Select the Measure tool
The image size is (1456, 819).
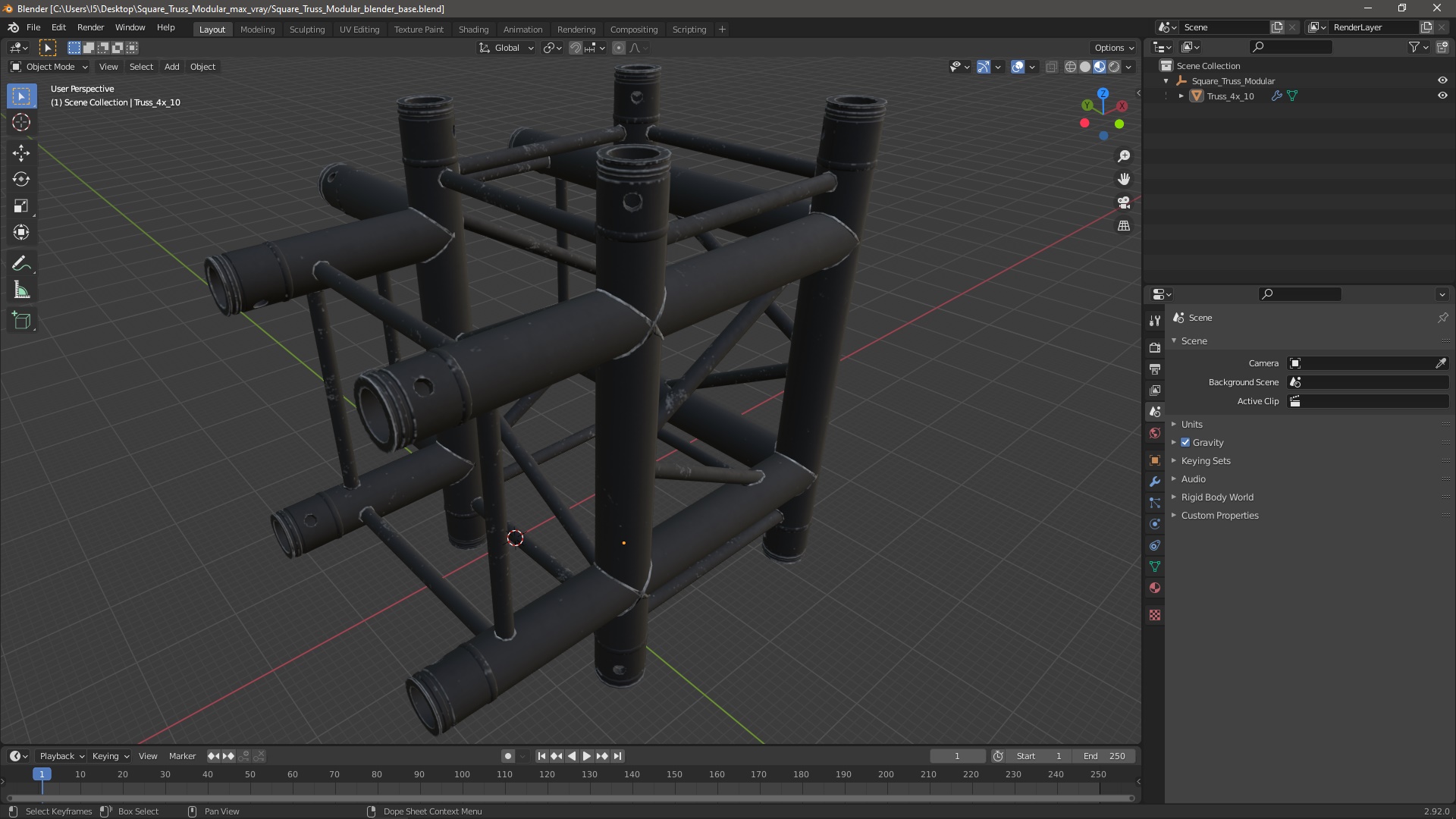click(21, 290)
